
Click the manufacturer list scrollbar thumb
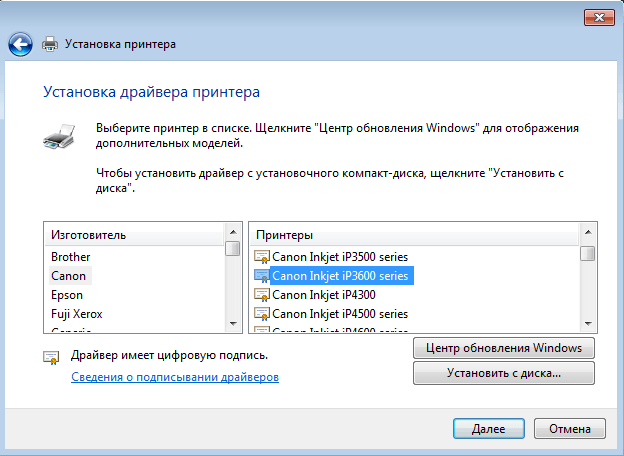233,248
